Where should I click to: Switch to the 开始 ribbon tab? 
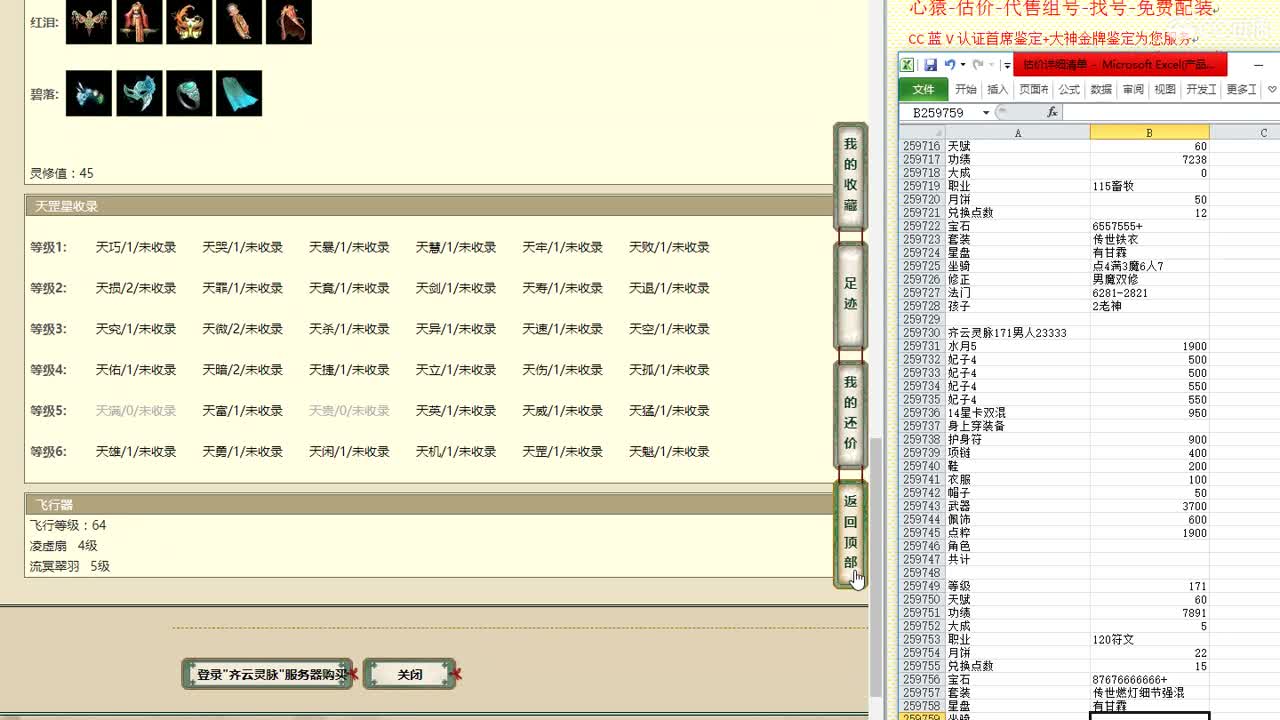pyautogui.click(x=965, y=89)
